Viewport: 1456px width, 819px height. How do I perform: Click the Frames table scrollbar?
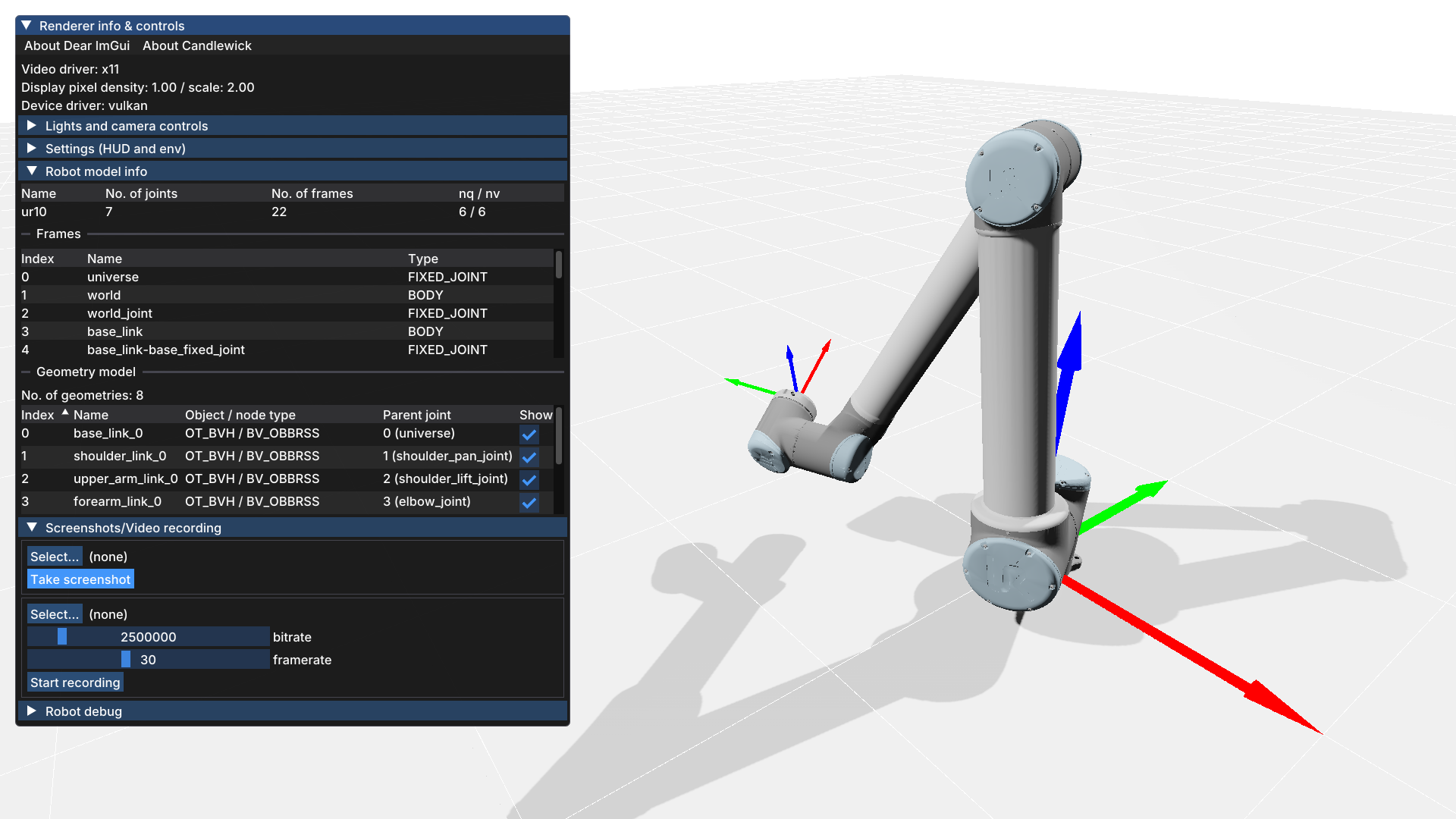pyautogui.click(x=559, y=265)
